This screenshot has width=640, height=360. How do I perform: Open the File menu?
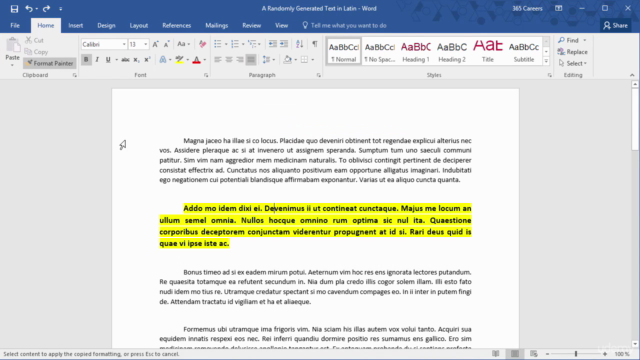[x=15, y=25]
